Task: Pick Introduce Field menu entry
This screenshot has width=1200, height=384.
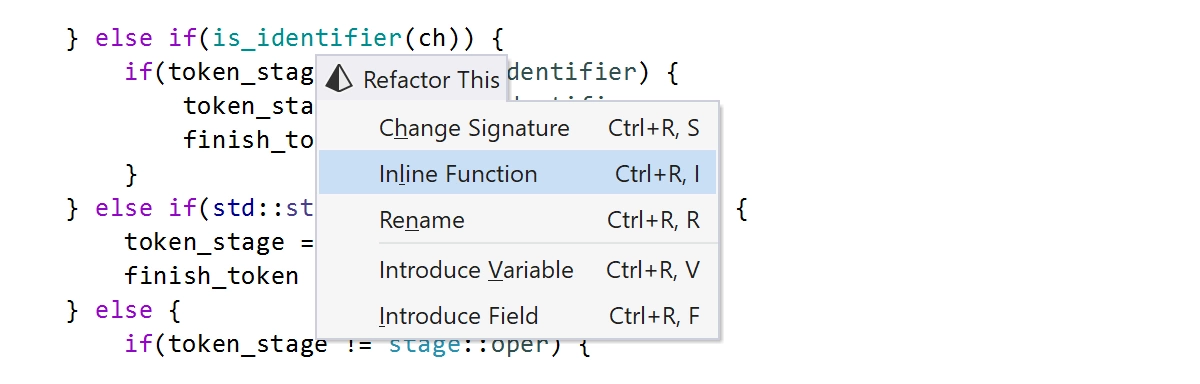Action: pos(518,316)
